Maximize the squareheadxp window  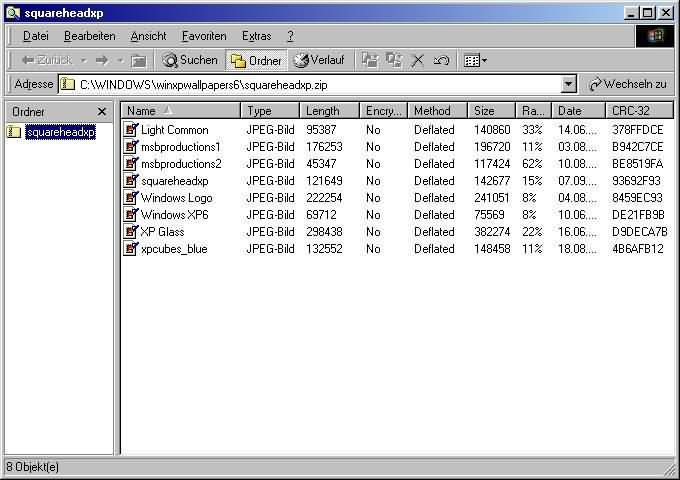click(x=647, y=13)
